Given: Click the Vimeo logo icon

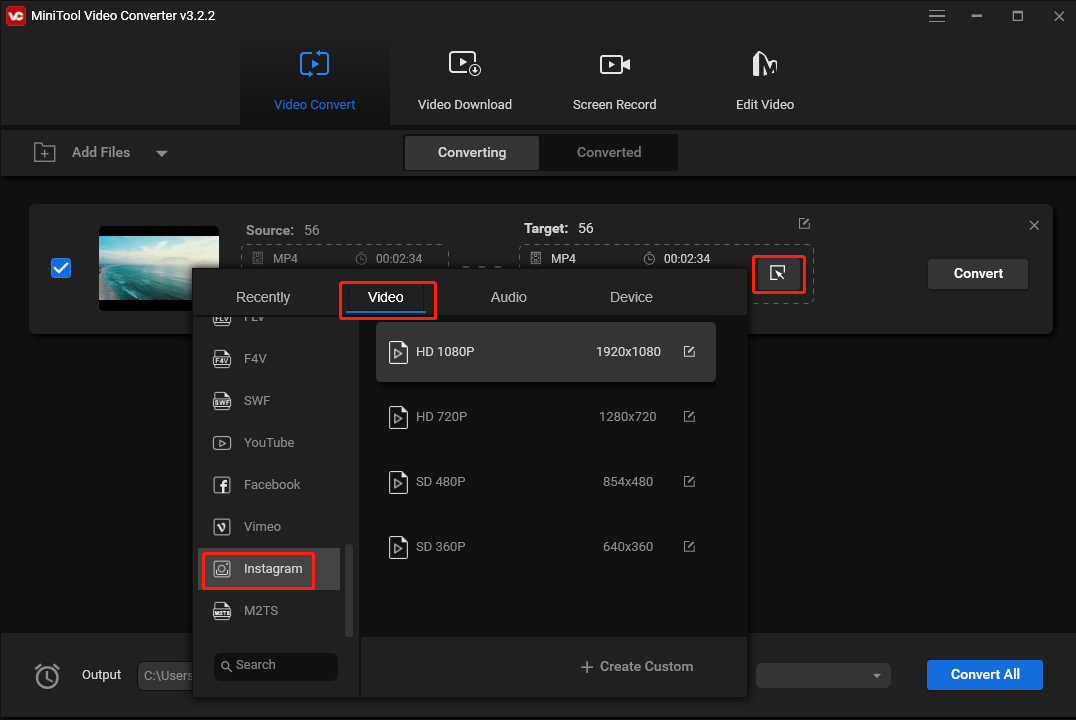Looking at the screenshot, I should click(x=222, y=526).
